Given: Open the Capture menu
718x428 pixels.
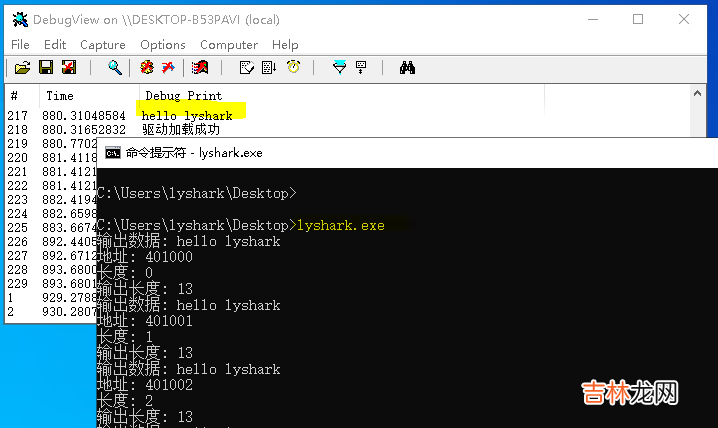Looking at the screenshot, I should (102, 44).
